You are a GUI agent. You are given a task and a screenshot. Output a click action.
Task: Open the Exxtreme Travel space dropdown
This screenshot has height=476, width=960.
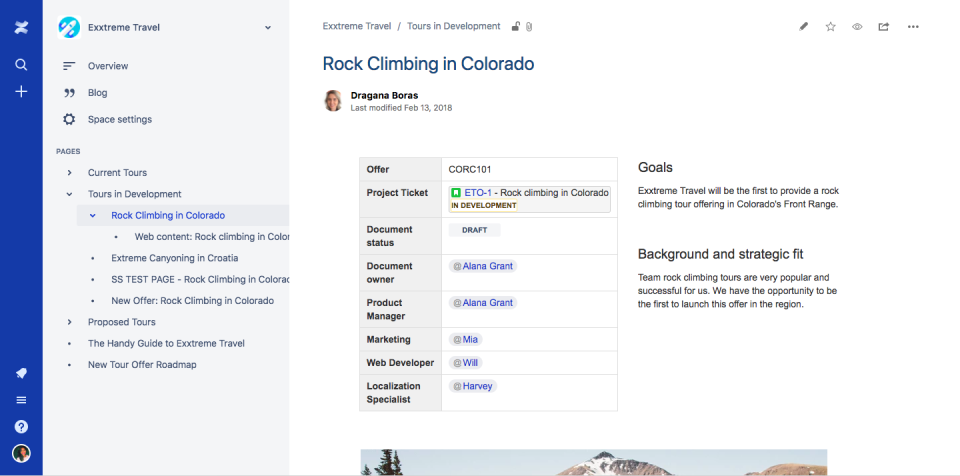268,28
